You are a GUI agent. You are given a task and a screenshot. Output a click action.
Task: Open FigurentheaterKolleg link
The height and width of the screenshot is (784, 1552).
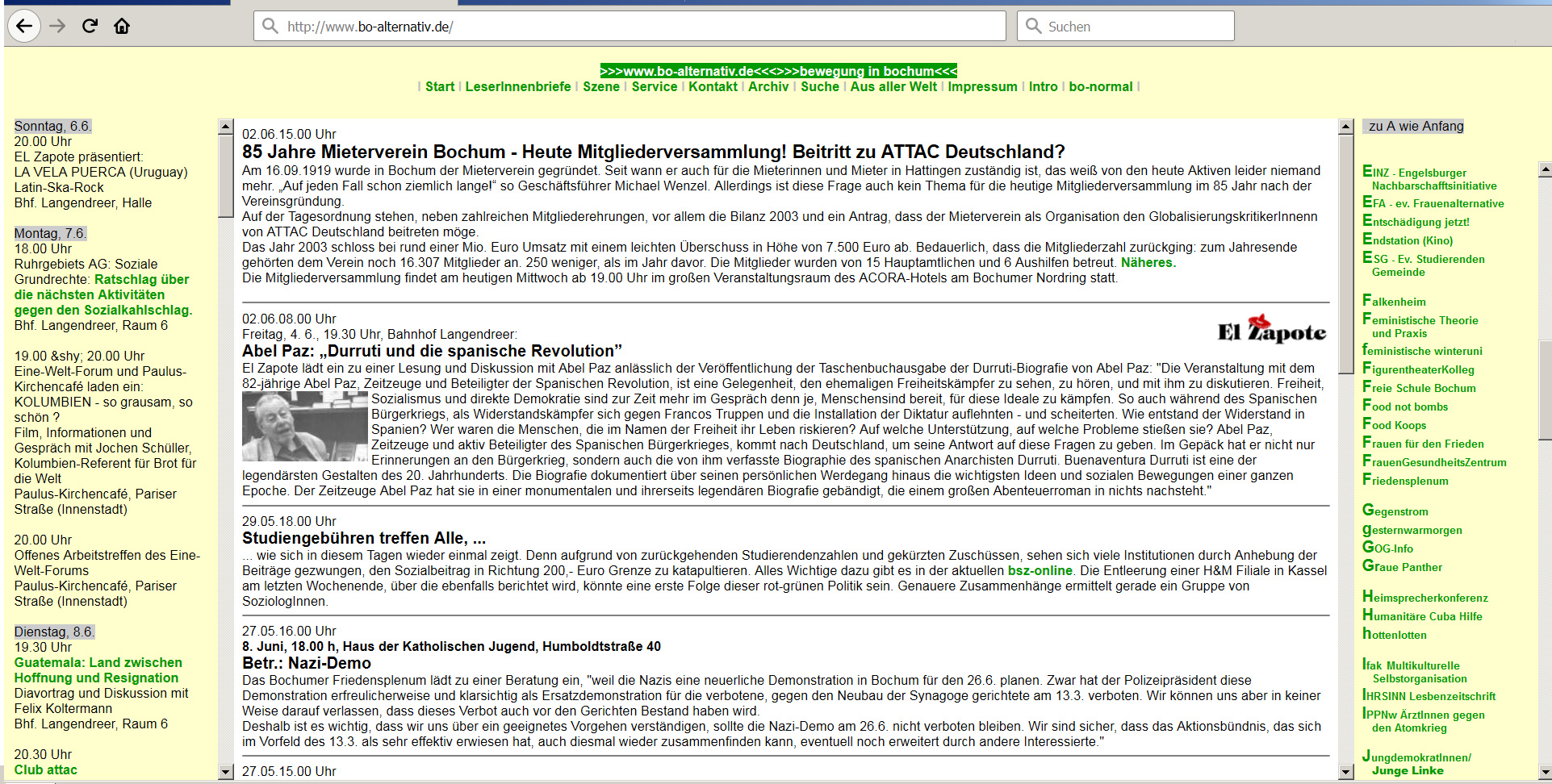pos(1418,369)
